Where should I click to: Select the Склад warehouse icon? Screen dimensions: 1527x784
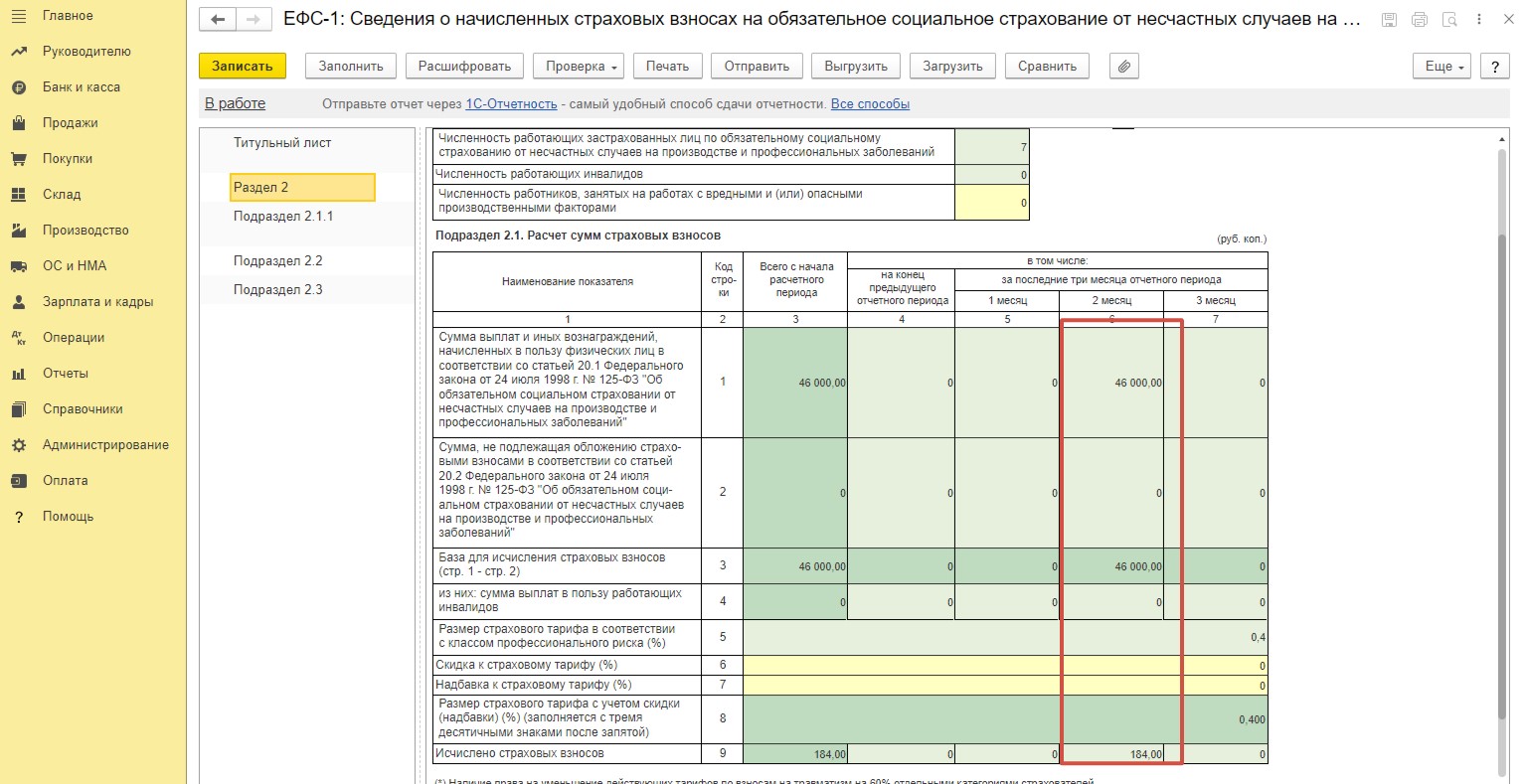[18, 195]
